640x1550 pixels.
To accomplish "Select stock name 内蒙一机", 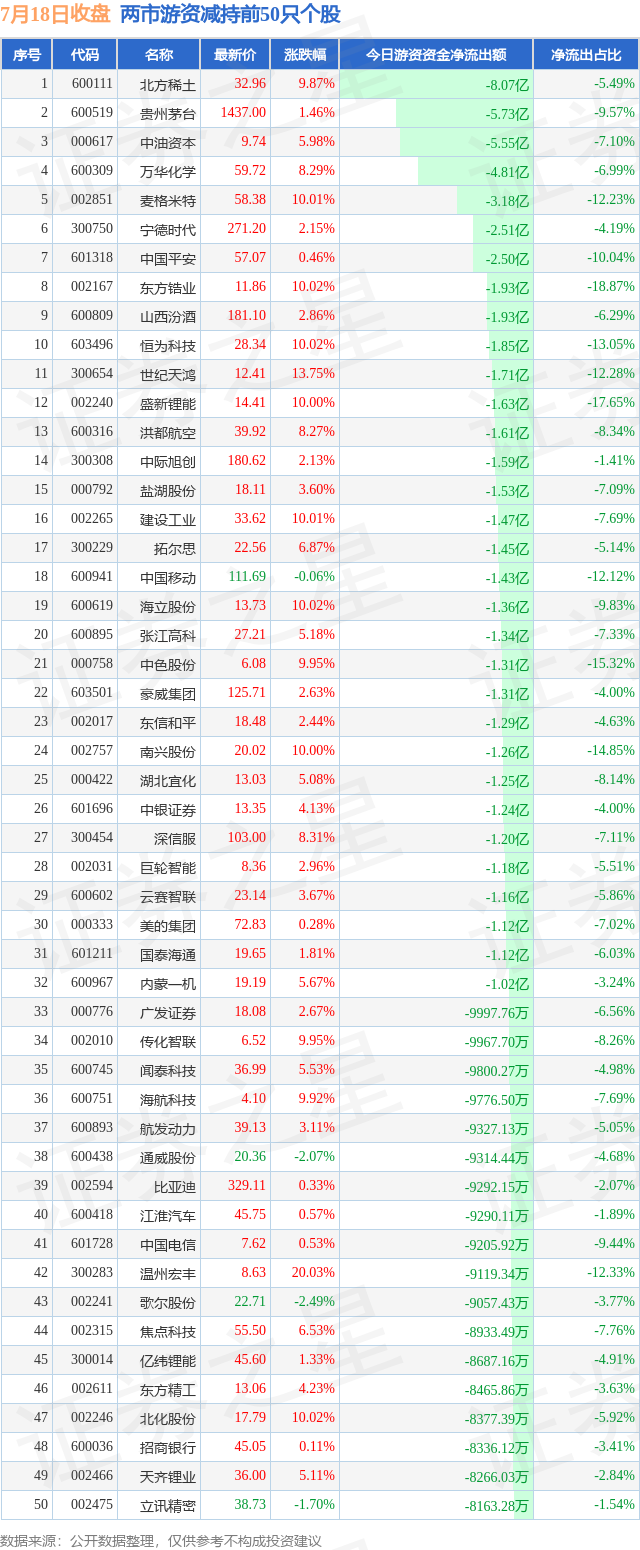I will pyautogui.click(x=168, y=983).
